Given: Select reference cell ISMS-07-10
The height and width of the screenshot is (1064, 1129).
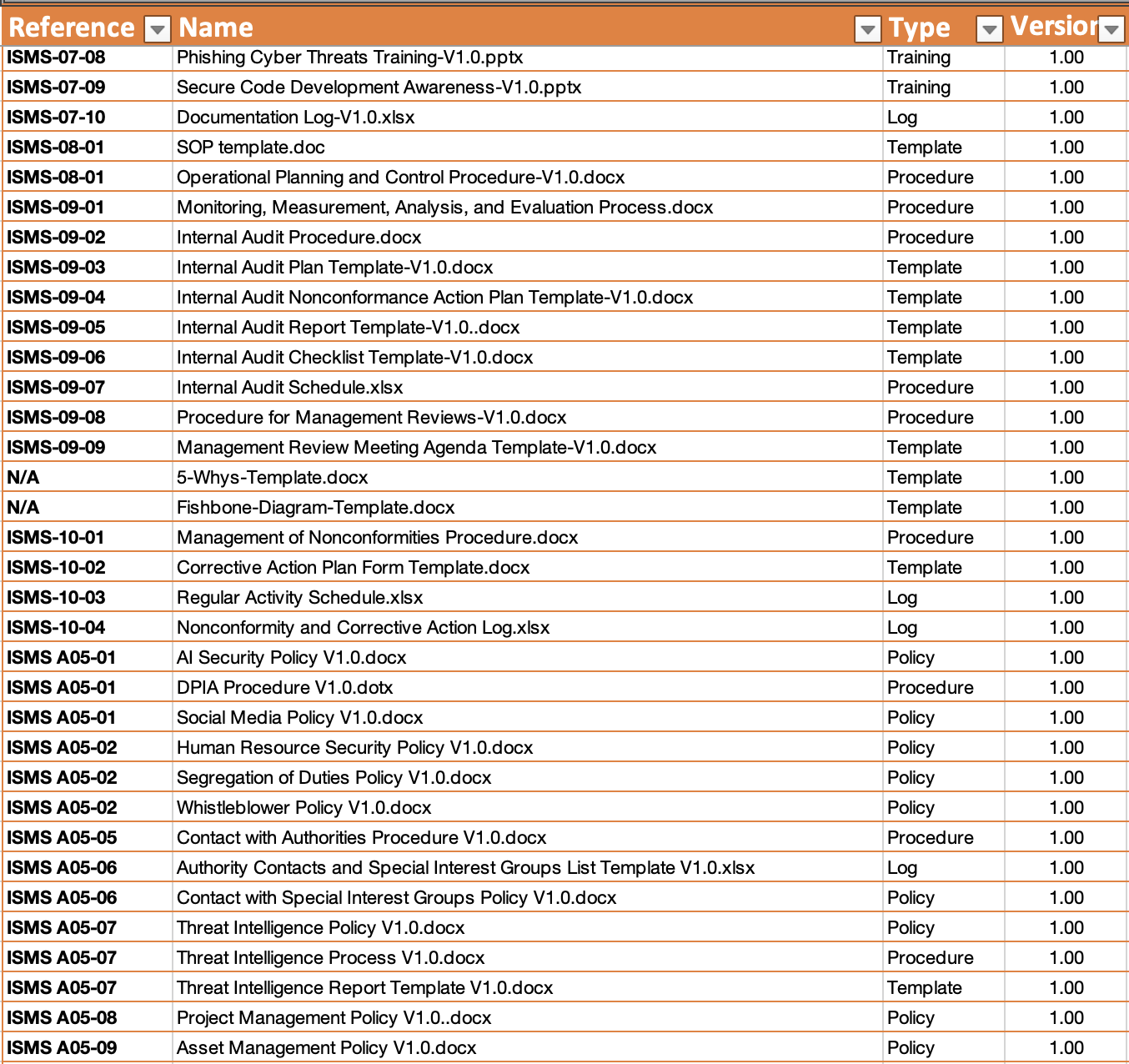Looking at the screenshot, I should (87, 118).
